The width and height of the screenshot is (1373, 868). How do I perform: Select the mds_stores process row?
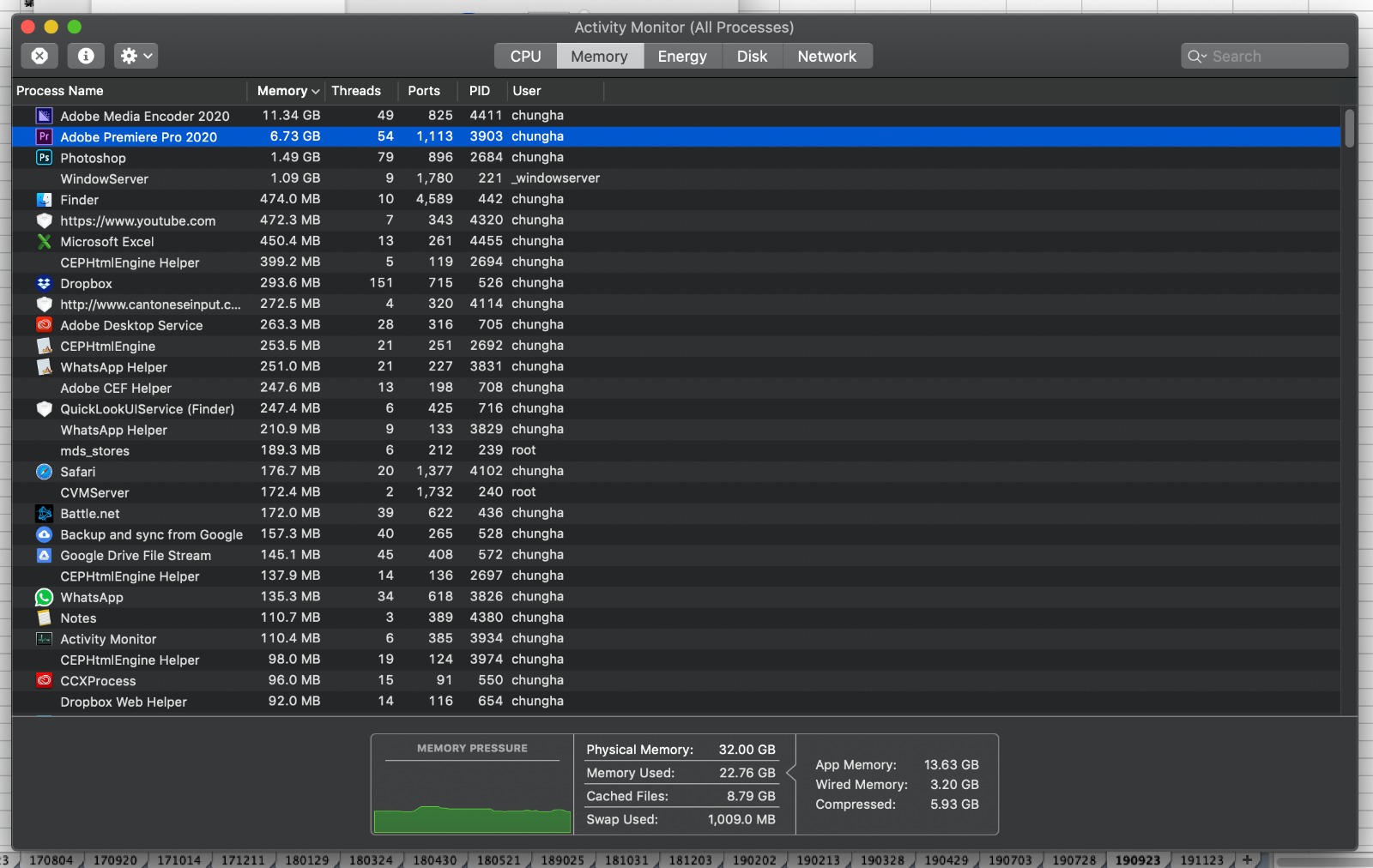pos(676,450)
